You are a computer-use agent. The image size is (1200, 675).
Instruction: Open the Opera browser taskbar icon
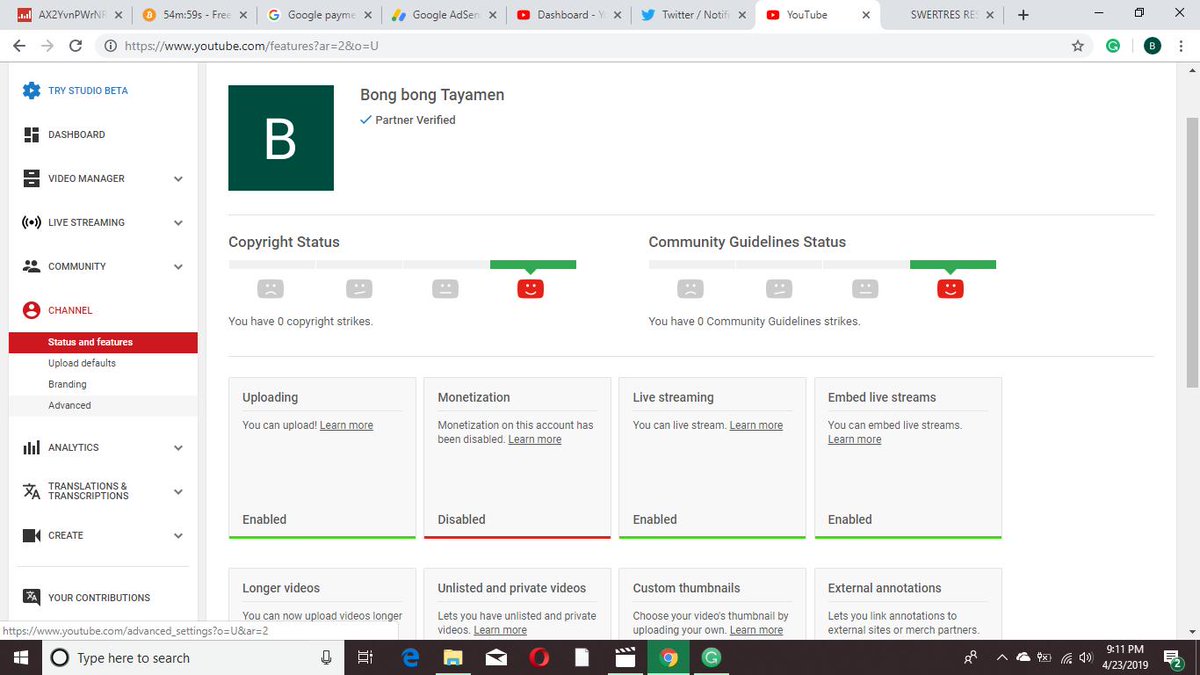click(x=539, y=657)
